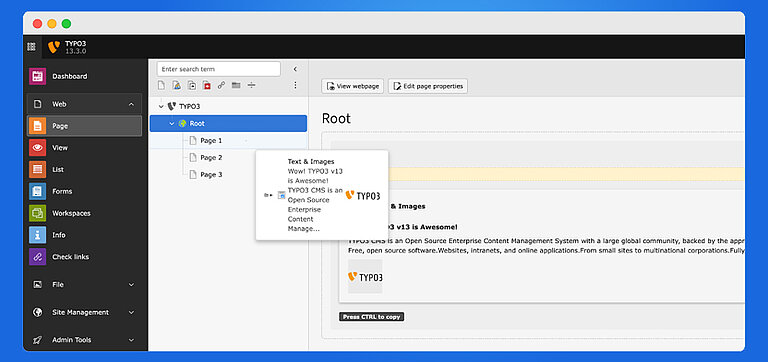768x362 pixels.
Task: Click Edit page properties button
Action: [428, 86]
